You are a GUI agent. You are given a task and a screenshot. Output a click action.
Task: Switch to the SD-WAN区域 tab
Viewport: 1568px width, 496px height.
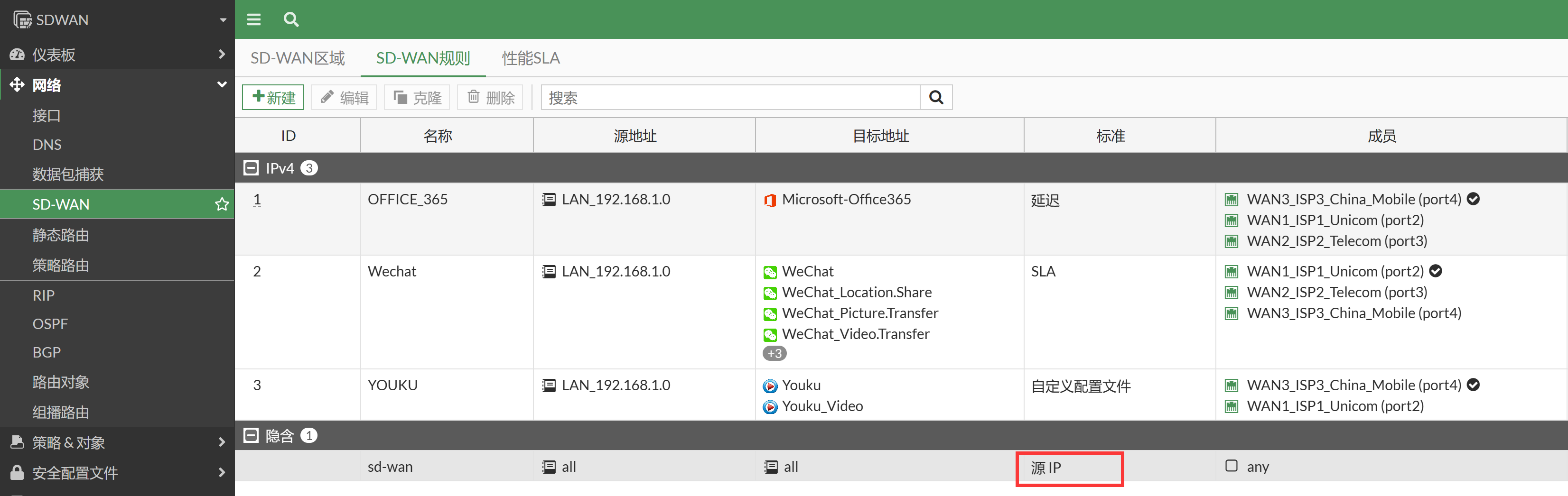298,58
